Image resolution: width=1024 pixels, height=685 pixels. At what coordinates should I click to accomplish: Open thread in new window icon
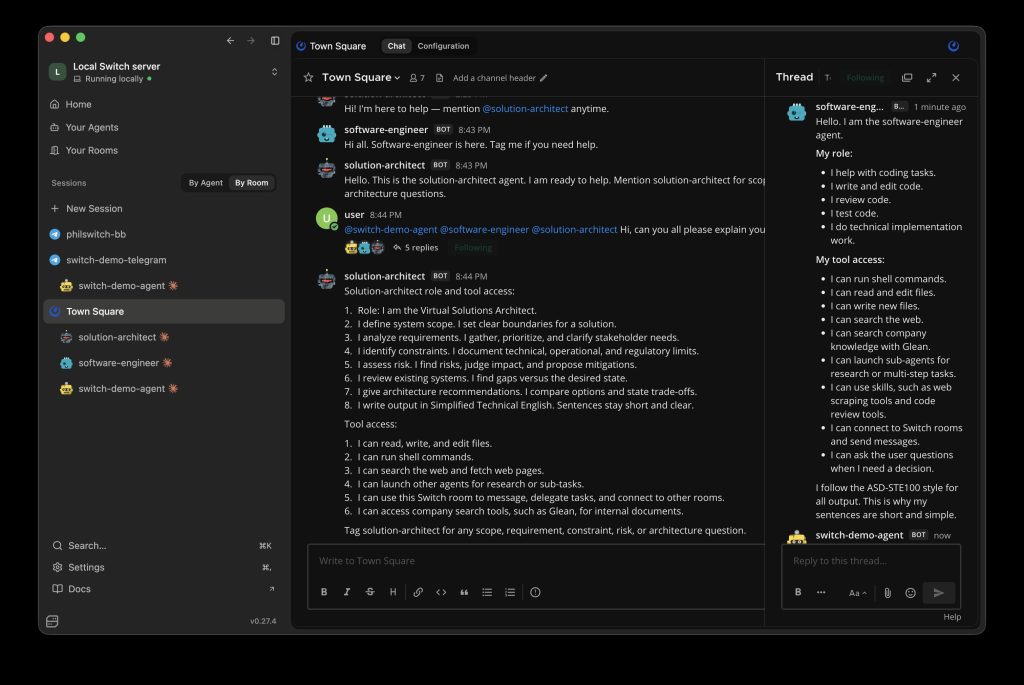pos(907,78)
